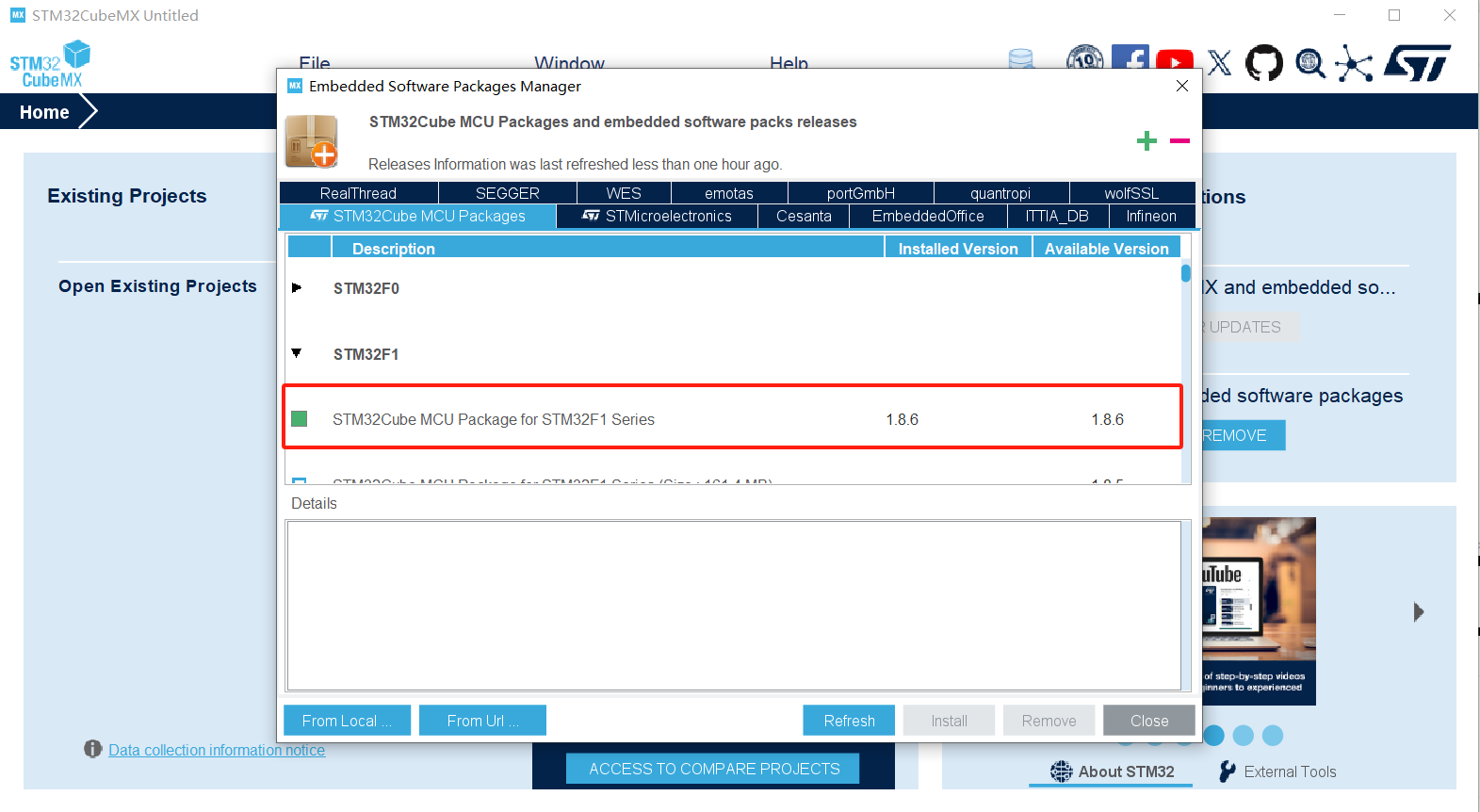Switch to the RealThread tab
Screen dimensions: 1480x812
pyautogui.click(x=358, y=193)
